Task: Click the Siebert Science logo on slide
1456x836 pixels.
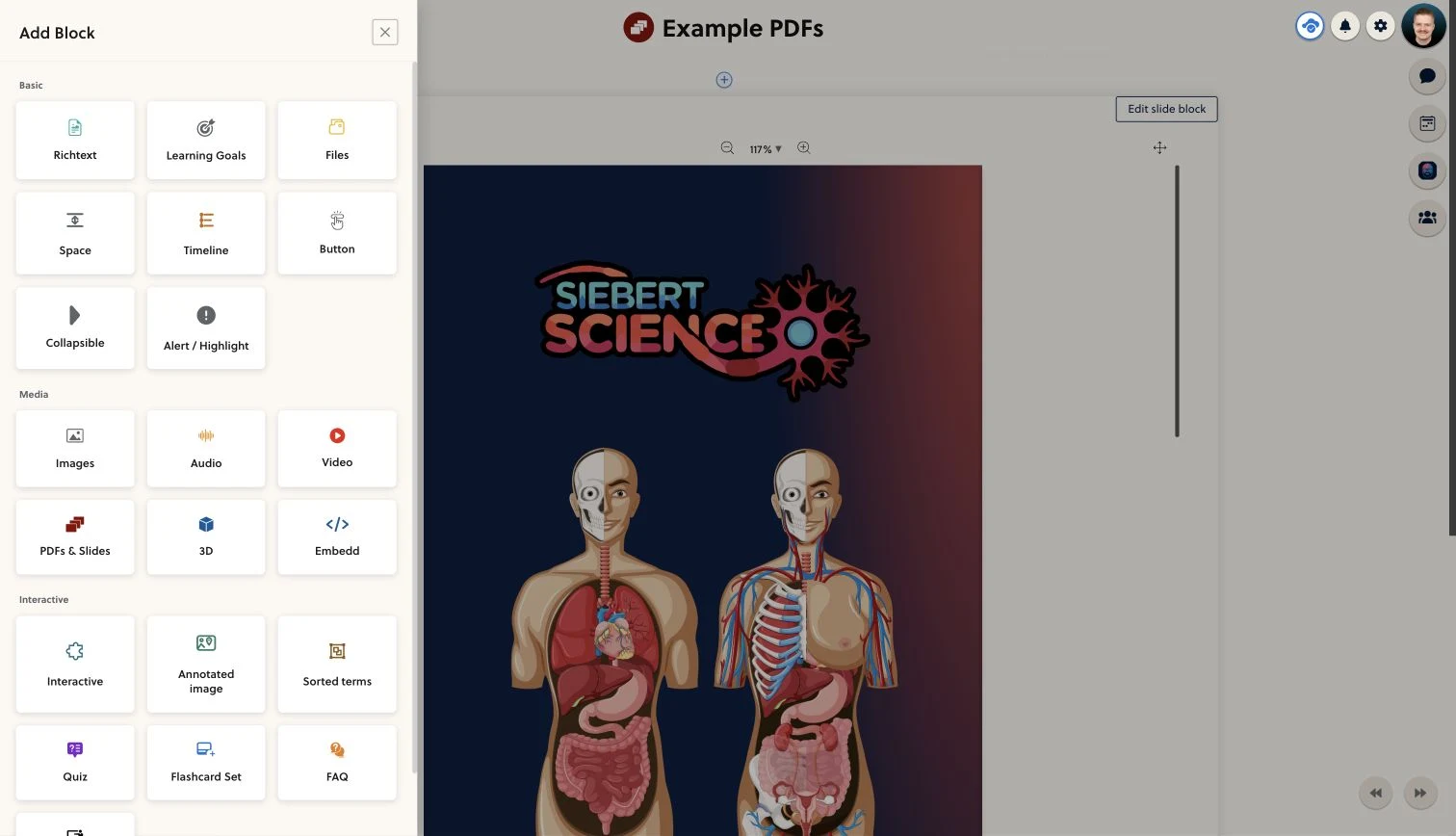Action: 702,329
